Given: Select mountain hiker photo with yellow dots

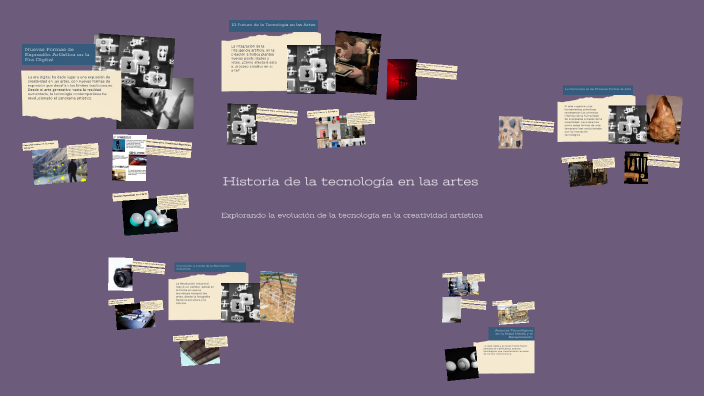Looking at the screenshot, I should click(60, 166).
